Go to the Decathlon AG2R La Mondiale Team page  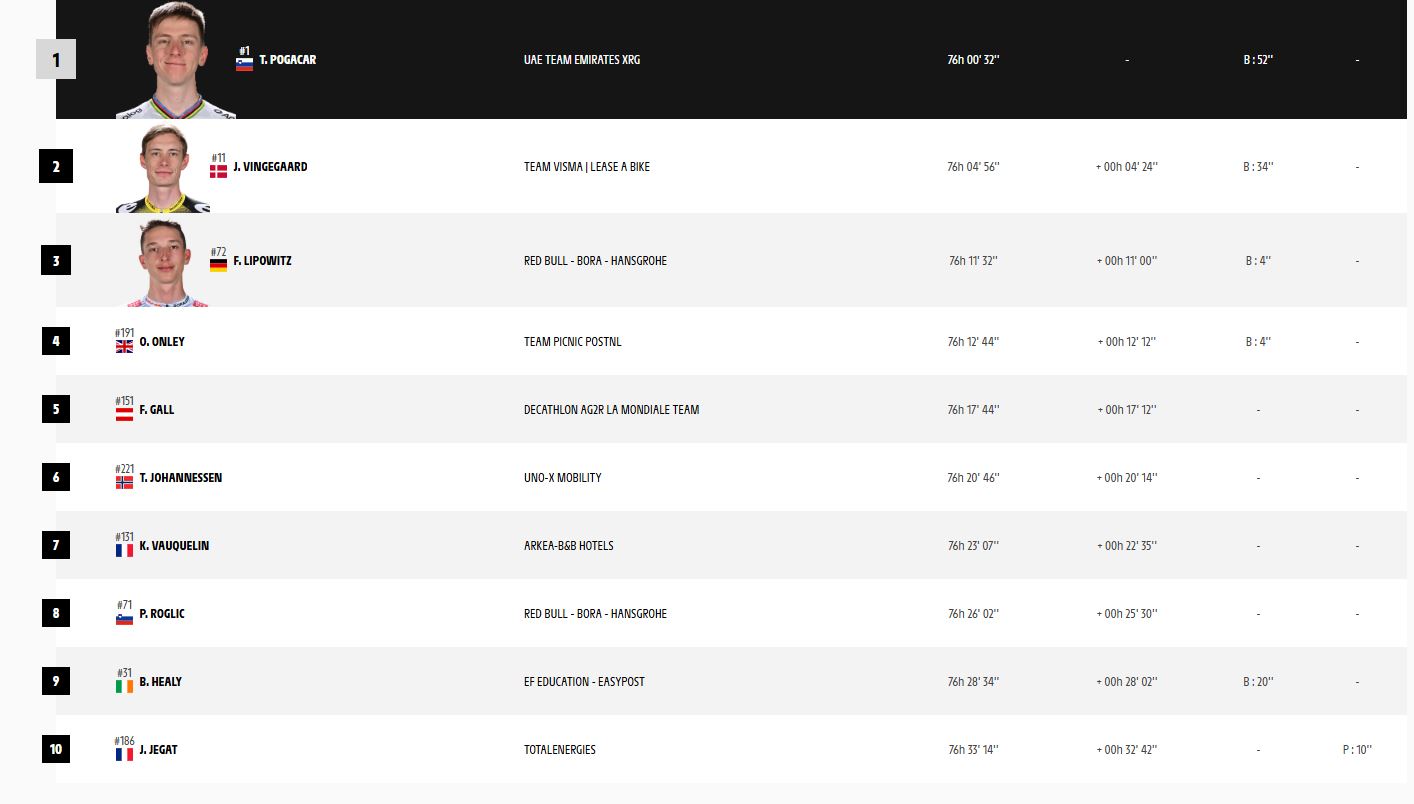[611, 410]
